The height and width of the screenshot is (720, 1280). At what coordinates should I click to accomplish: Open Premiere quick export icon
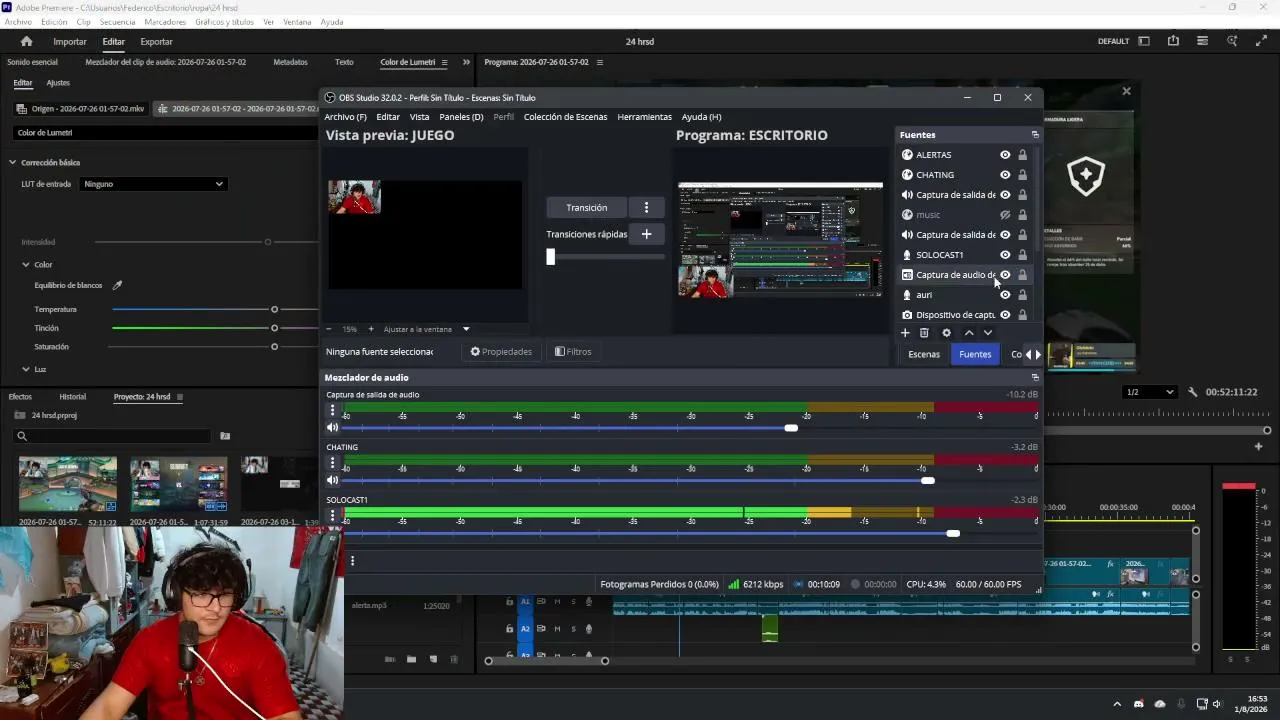[1173, 41]
